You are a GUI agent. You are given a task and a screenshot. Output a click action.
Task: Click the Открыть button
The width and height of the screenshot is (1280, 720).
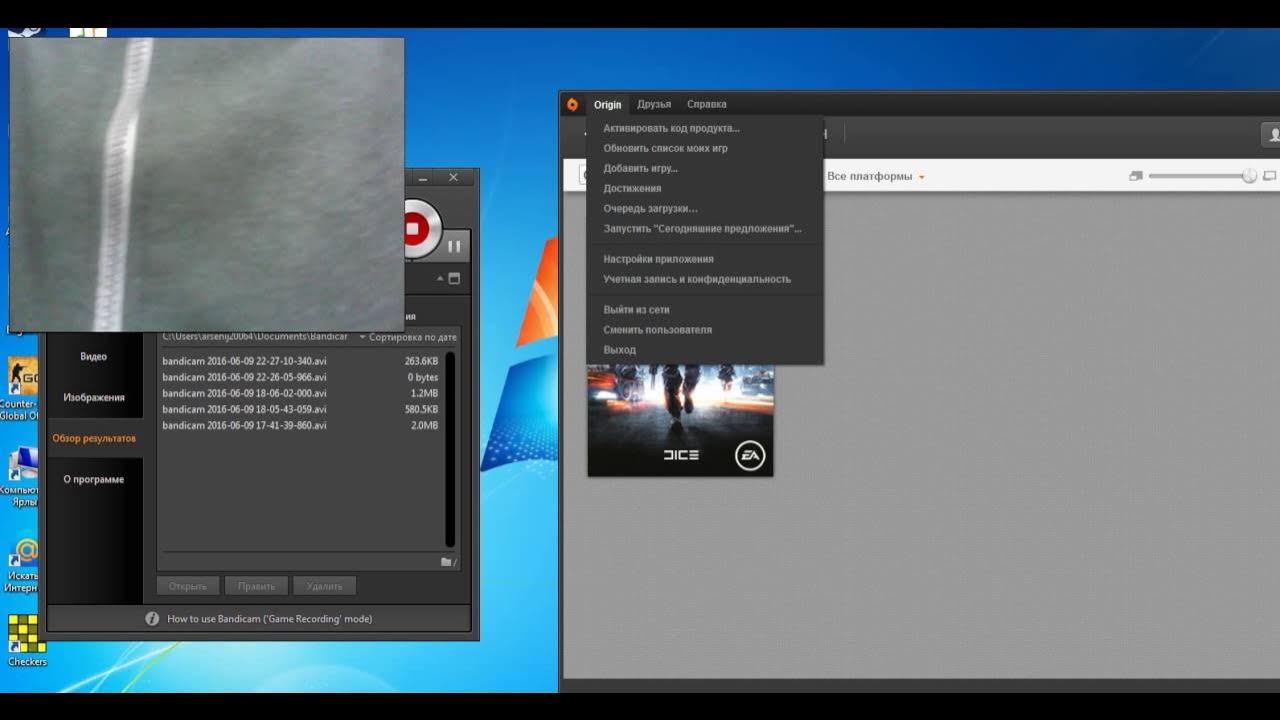188,586
